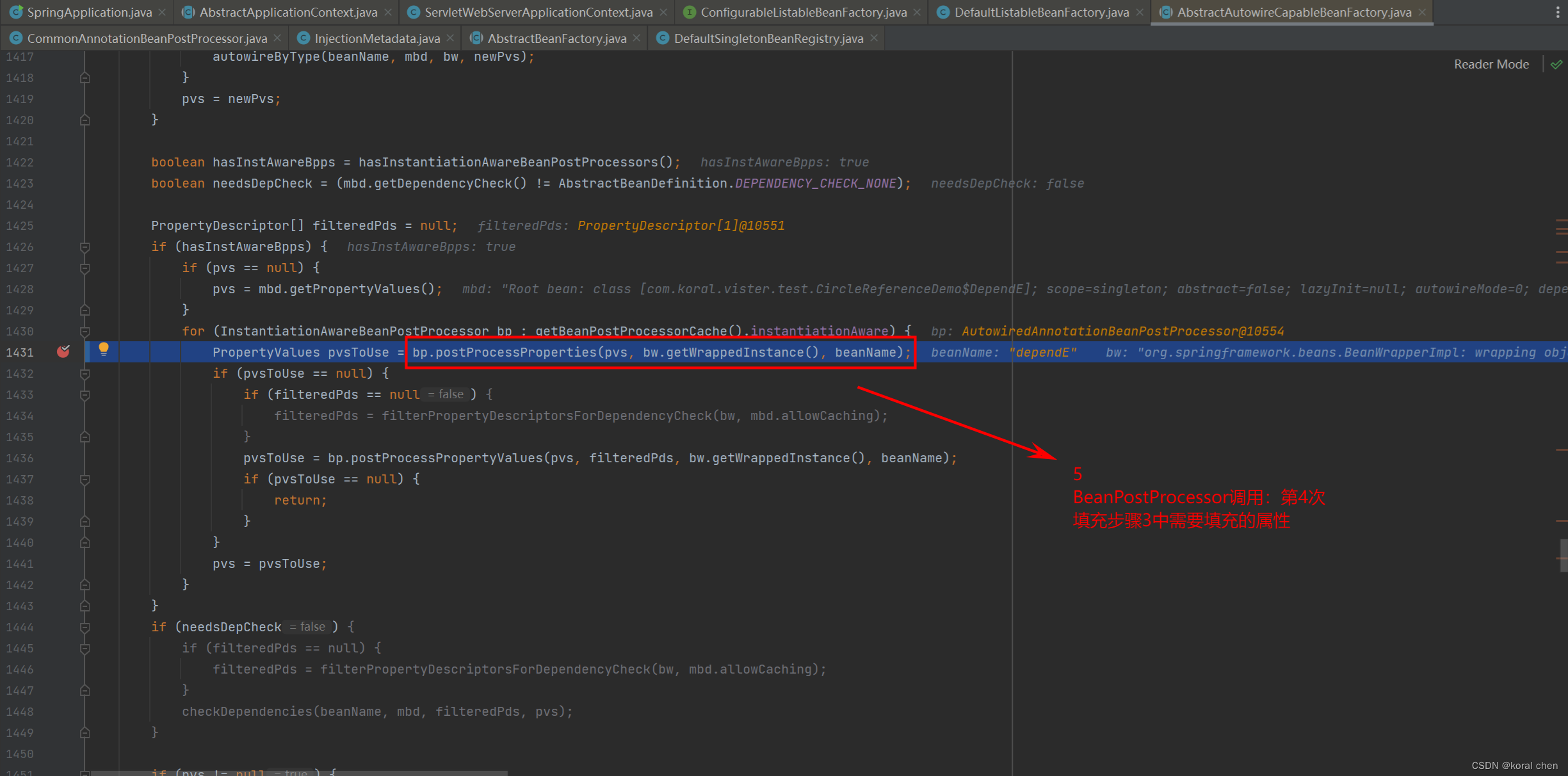Close the SpringApplication.java tab
This screenshot has width=1568, height=776.
pyautogui.click(x=163, y=12)
